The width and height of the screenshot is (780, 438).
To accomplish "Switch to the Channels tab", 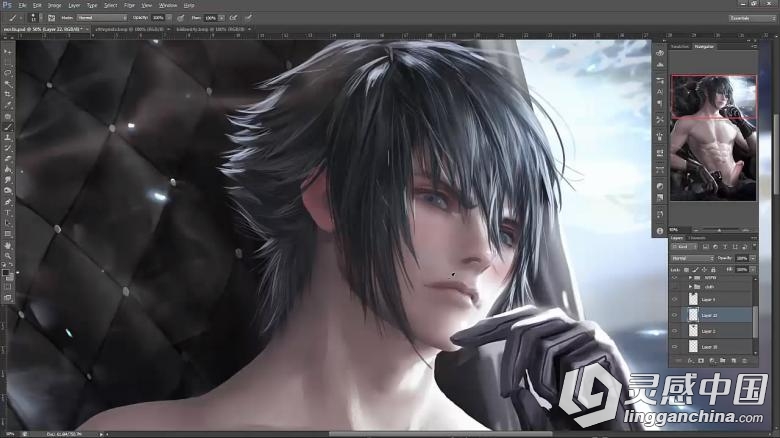I will point(697,238).
